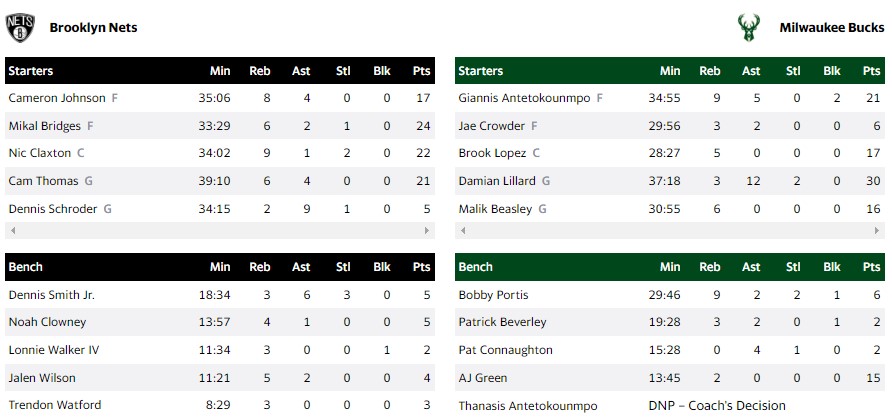This screenshot has height=418, width=892.
Task: Open the Milwaukee Bucks team name link
Action: [831, 28]
